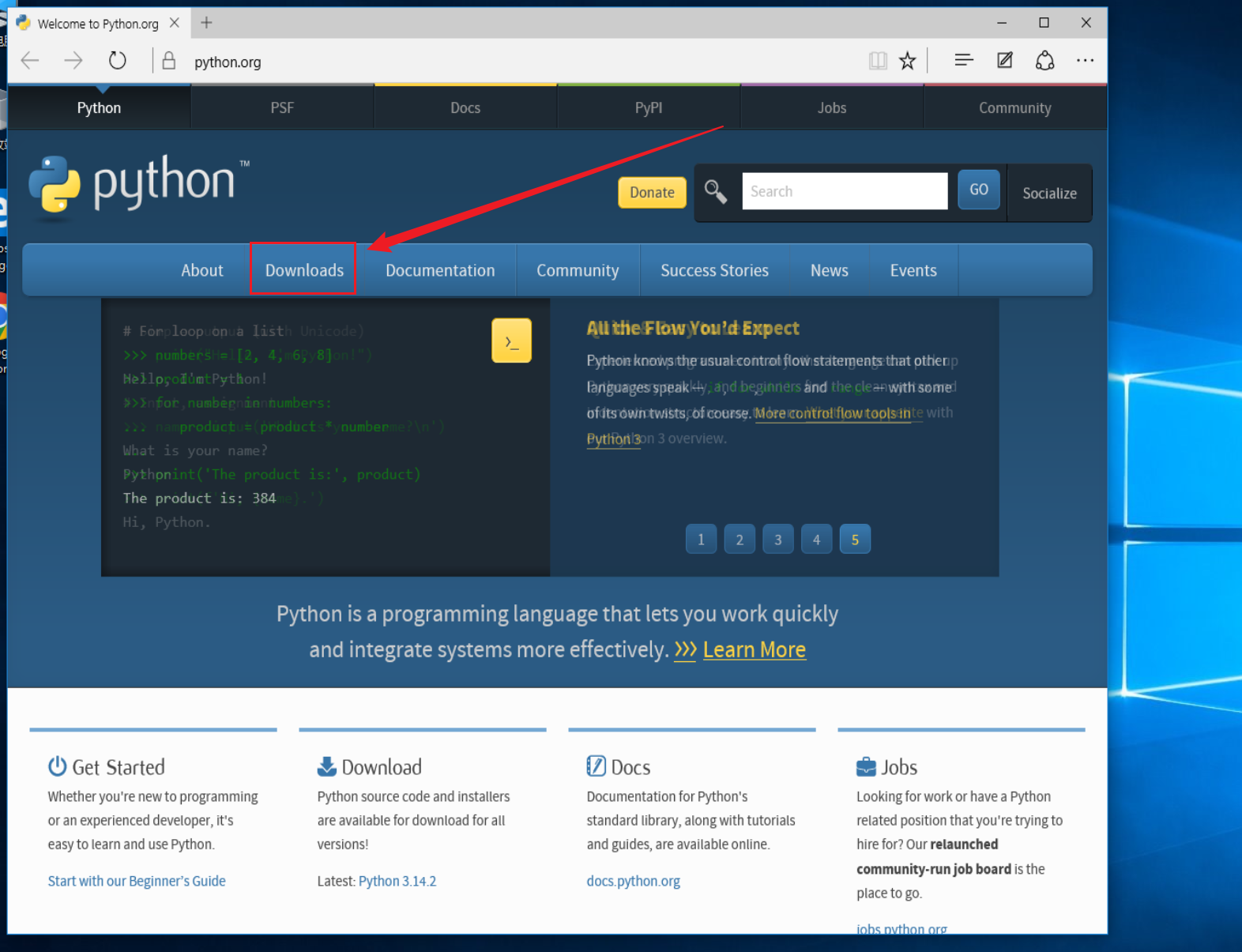The width and height of the screenshot is (1242, 952).
Task: Select the Community top tab
Action: 1015,108
